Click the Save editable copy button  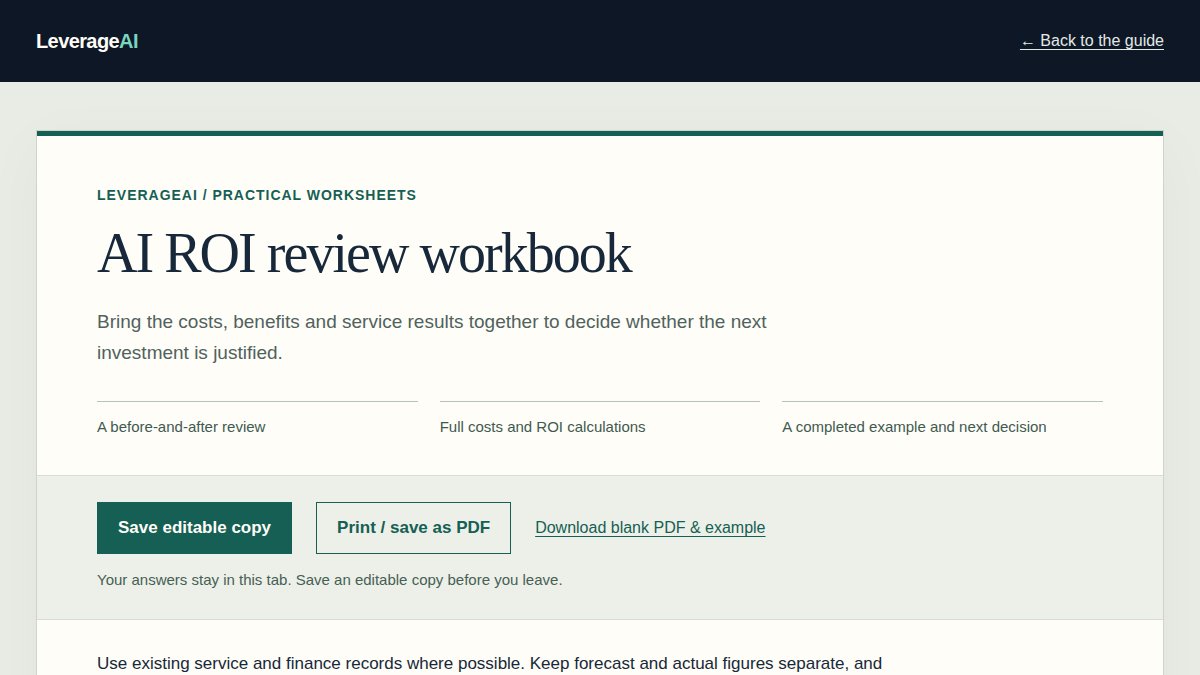pos(194,528)
